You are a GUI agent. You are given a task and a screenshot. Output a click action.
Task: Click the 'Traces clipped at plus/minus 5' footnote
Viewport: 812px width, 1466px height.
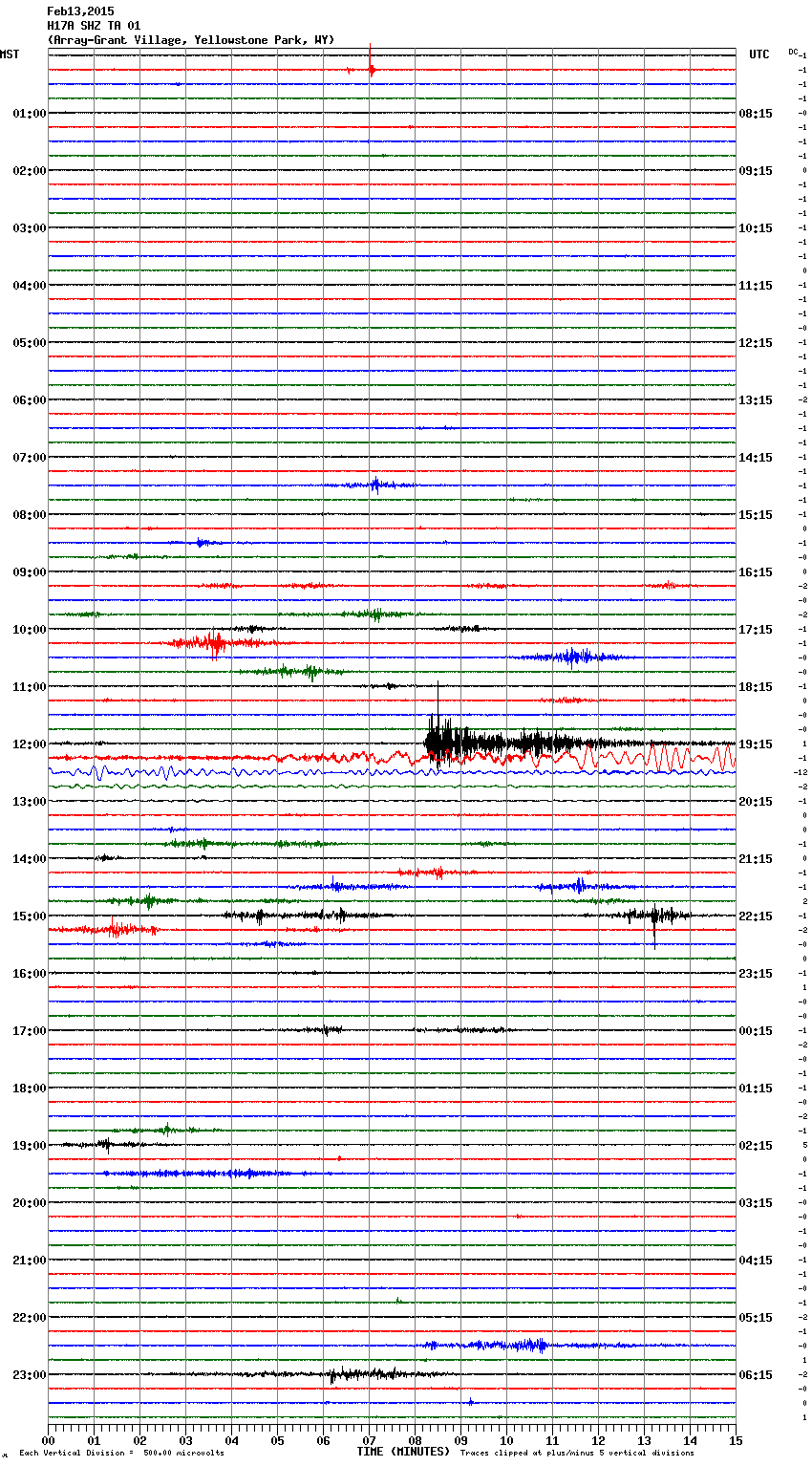pos(577,1454)
